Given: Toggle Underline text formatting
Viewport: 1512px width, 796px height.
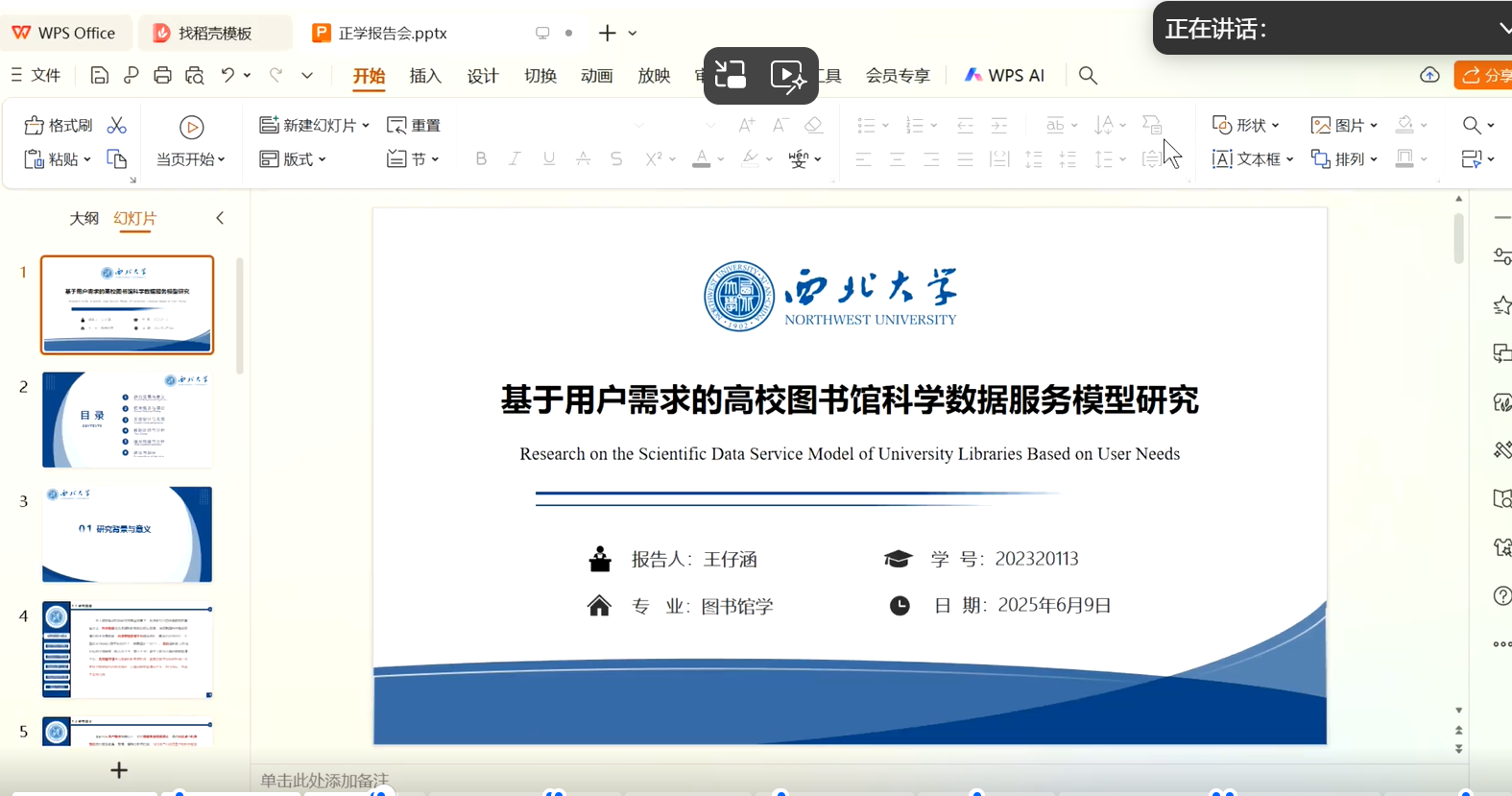Looking at the screenshot, I should click(x=548, y=159).
